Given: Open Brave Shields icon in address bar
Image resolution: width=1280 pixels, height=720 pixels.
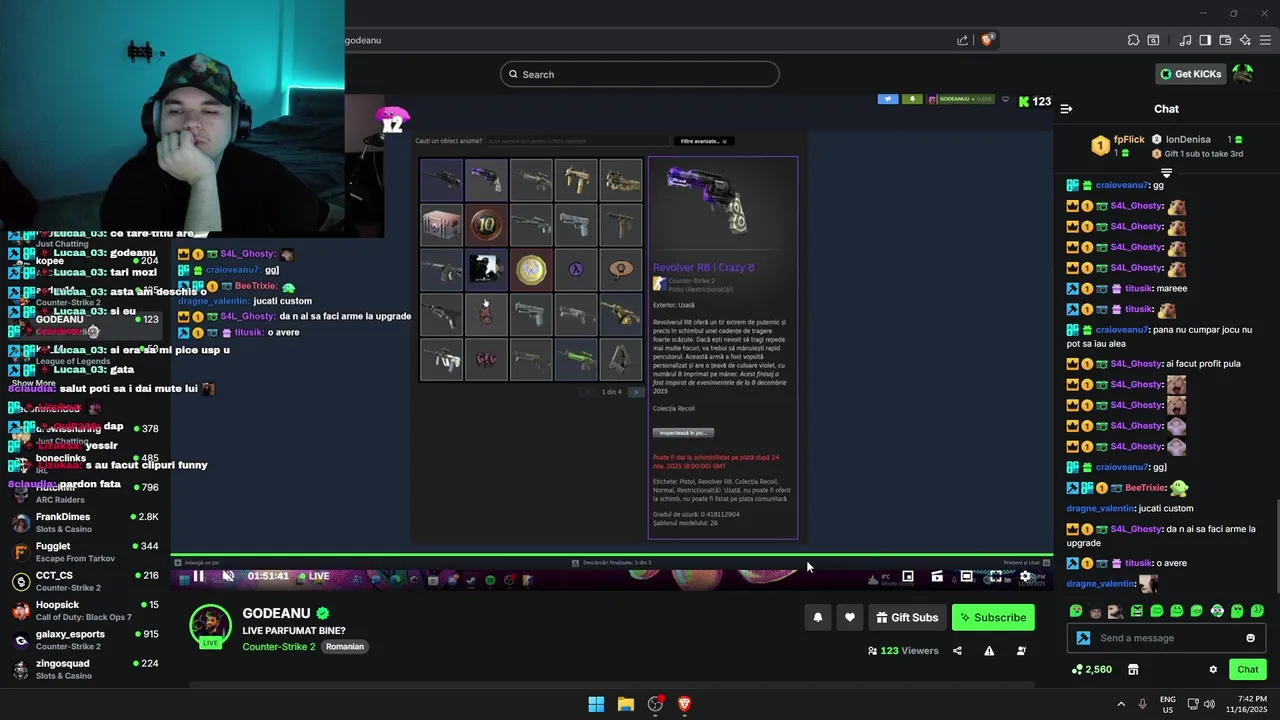Looking at the screenshot, I should pos(987,40).
